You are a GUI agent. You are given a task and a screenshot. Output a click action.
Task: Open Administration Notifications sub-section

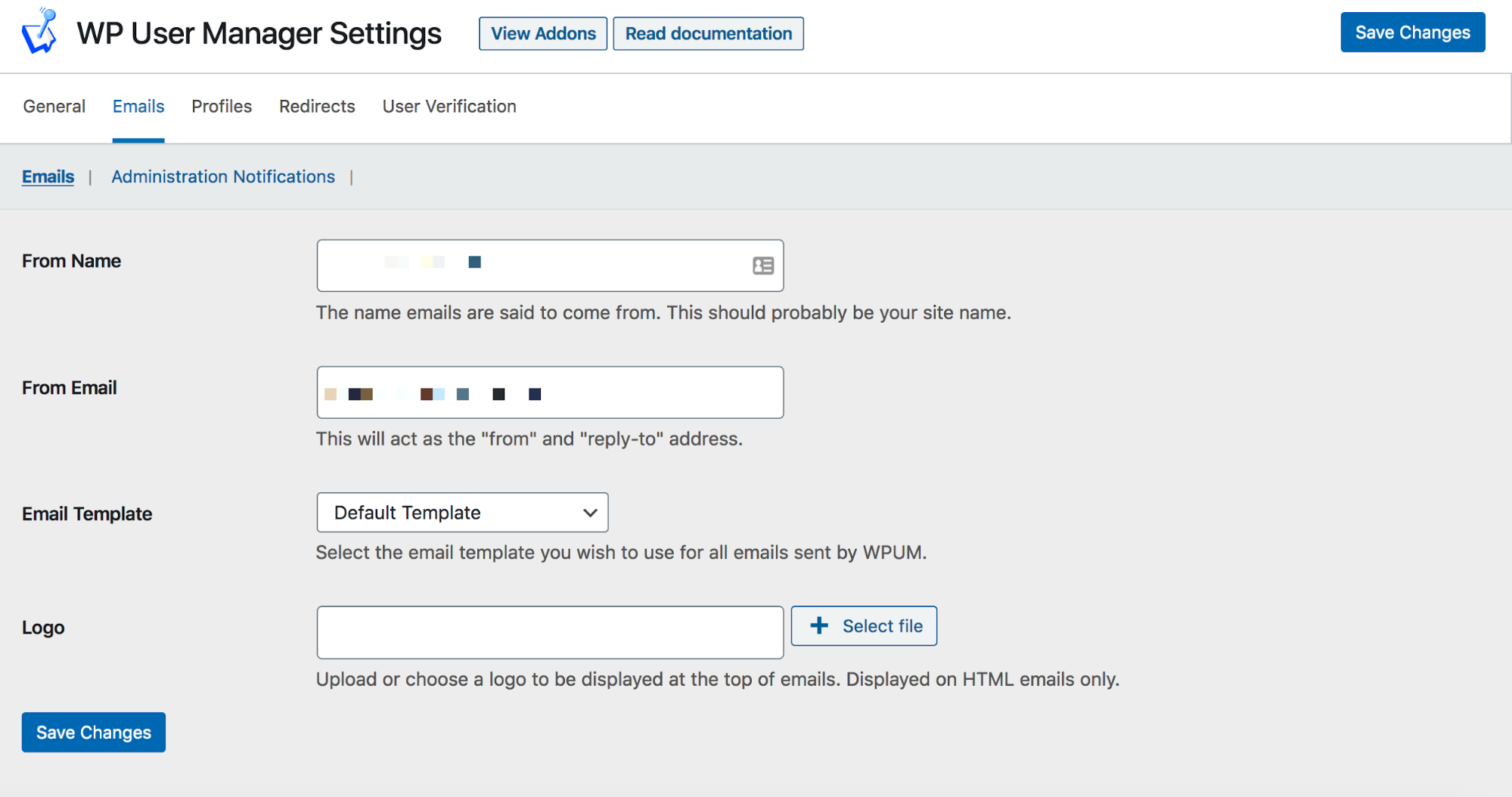(223, 176)
